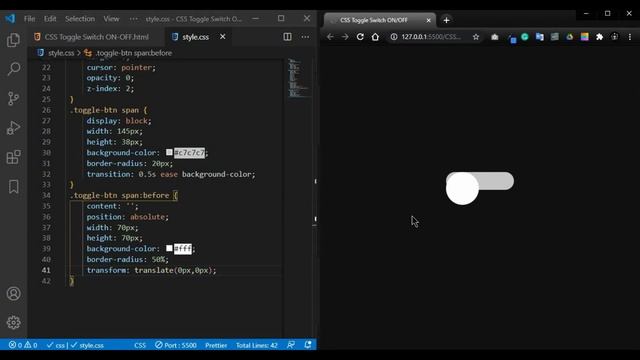
Task: Toggle the switch on the web page
Action: tap(480, 187)
